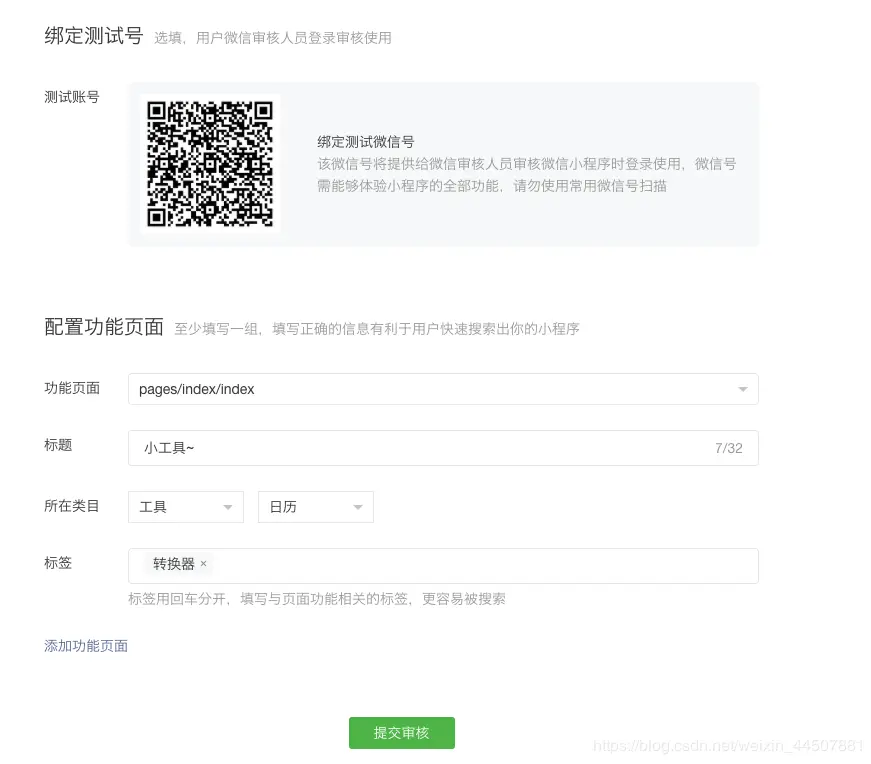Expand the 工具 category selector
Viewport: 871px width, 764px height.
(185, 507)
